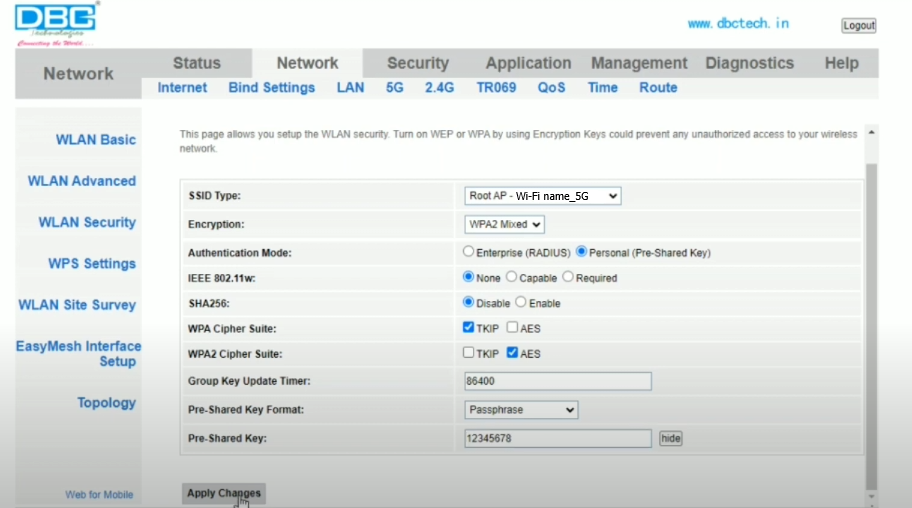Open the Time submenu
Image resolution: width=912 pixels, height=508 pixels.
pyautogui.click(x=603, y=88)
